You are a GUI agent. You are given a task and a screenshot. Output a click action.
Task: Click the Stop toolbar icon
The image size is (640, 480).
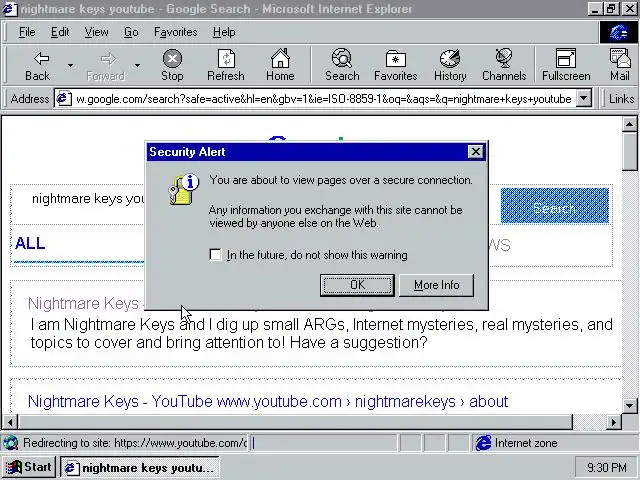pos(172,65)
